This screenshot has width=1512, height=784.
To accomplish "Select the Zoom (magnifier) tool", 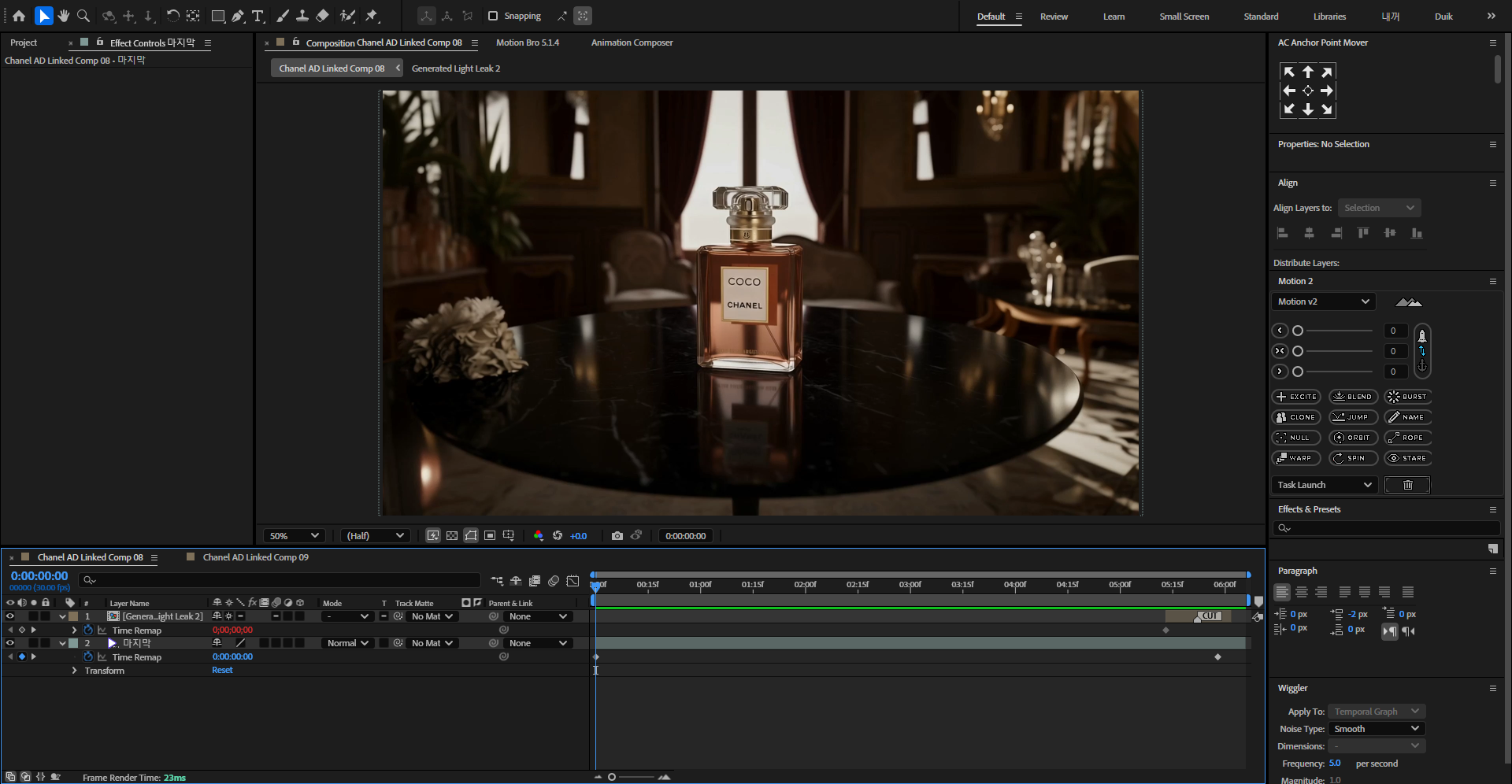I will (83, 16).
